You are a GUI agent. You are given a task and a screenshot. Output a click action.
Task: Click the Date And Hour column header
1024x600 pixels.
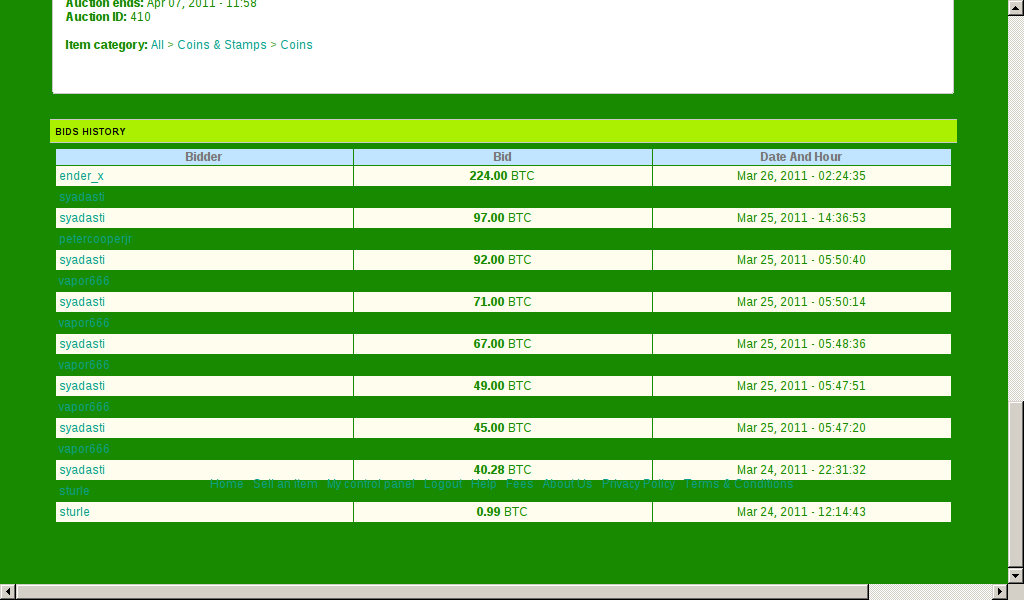(801, 157)
